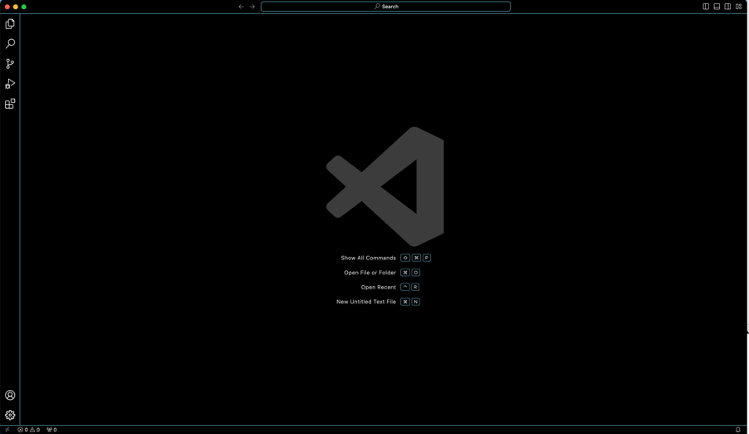
Task: Open the Customize Layout icon
Action: [x=738, y=7]
